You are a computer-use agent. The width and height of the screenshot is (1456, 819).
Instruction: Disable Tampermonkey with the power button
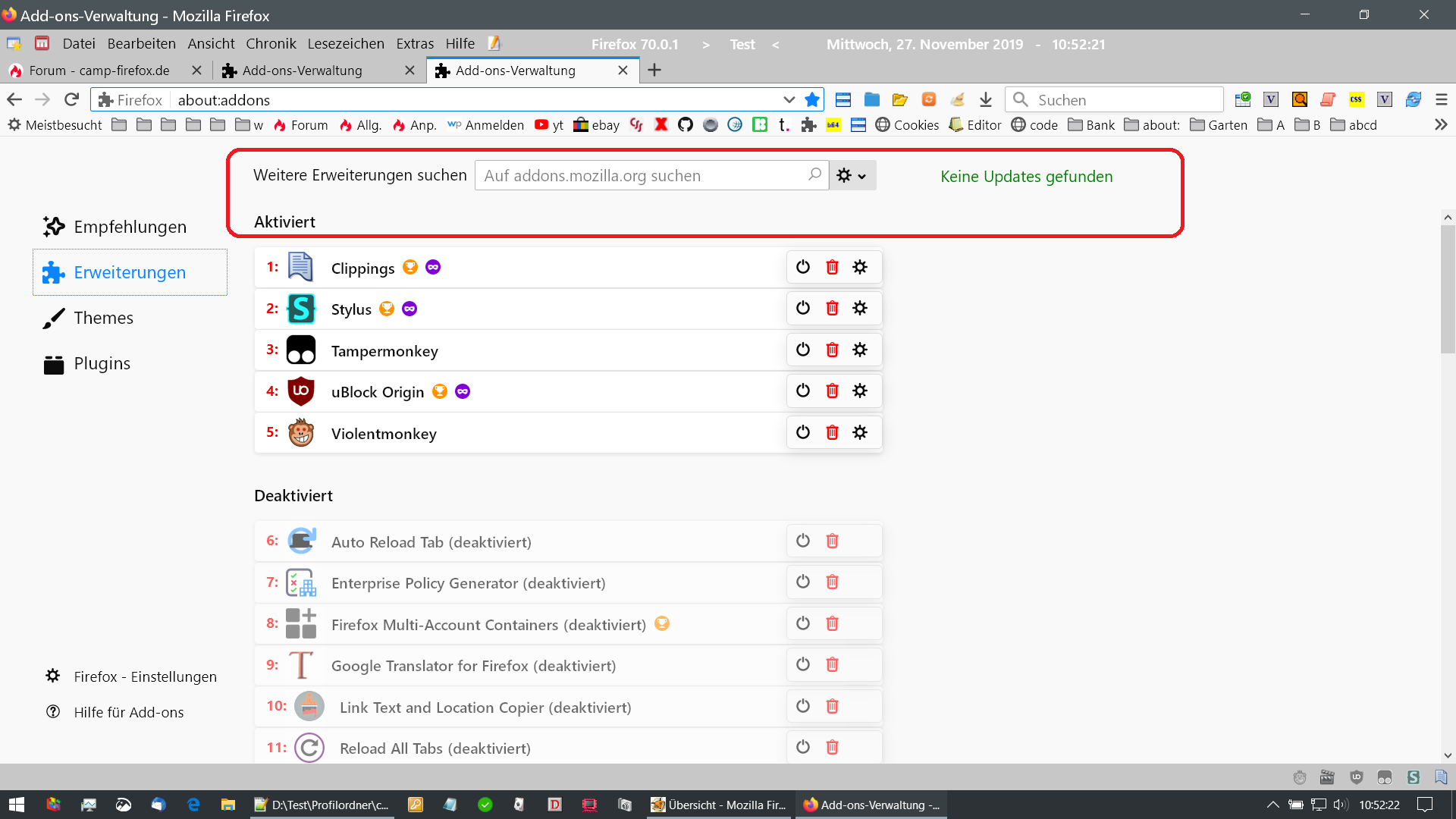click(803, 350)
